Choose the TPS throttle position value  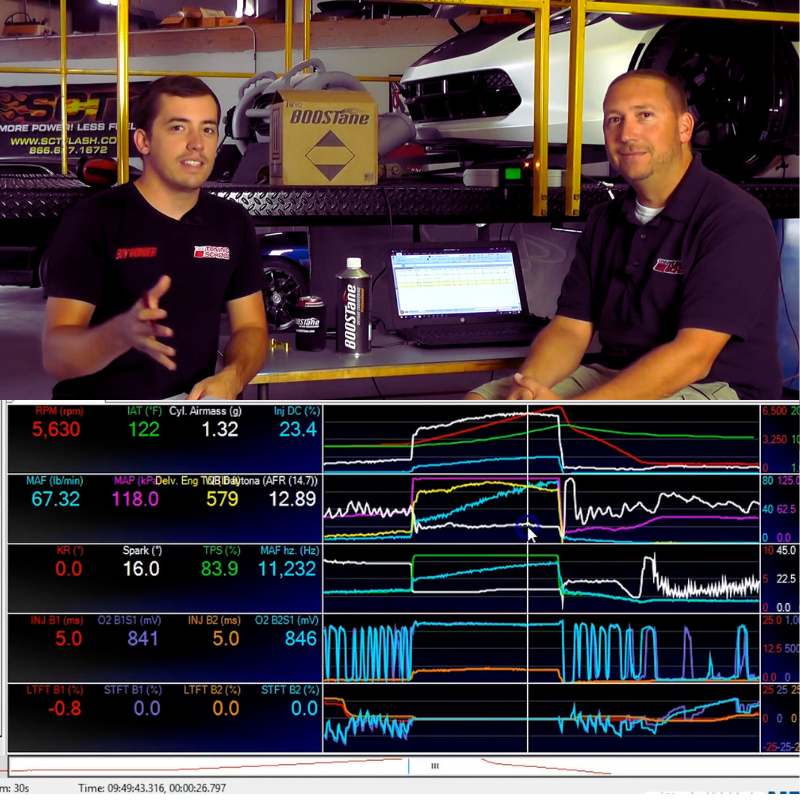coord(219,569)
